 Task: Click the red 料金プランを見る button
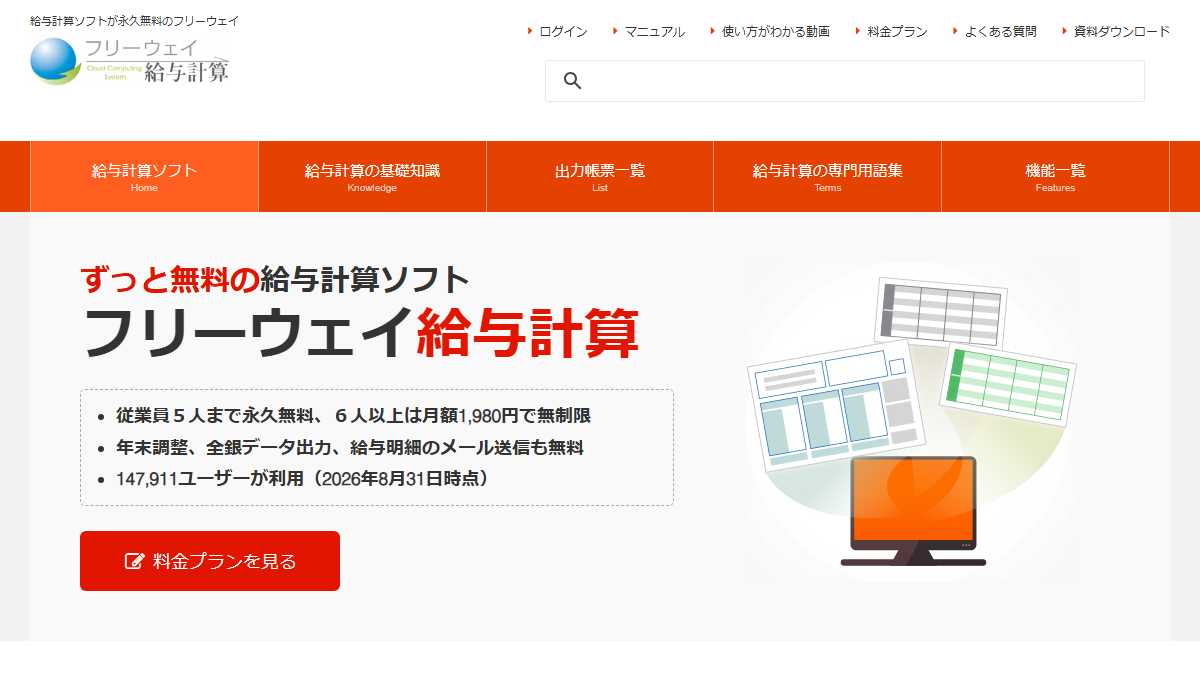click(x=210, y=561)
